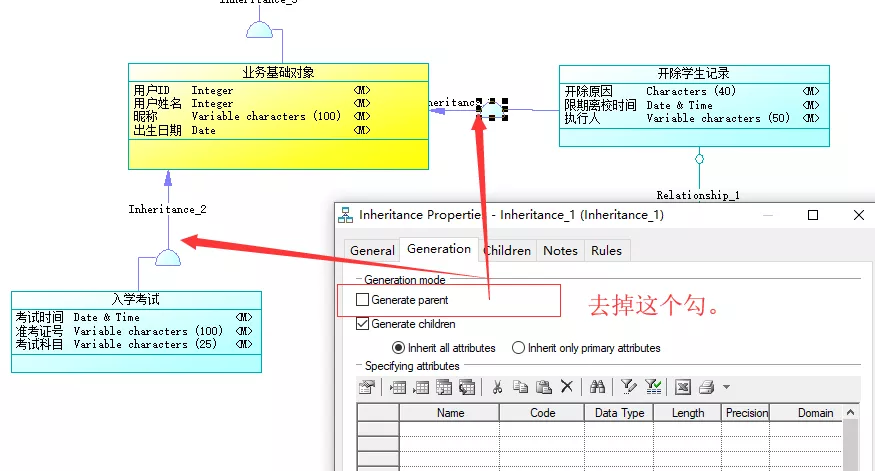Click 准考证号 attribute row
Viewport: 875px width, 471px height.
pos(134,331)
